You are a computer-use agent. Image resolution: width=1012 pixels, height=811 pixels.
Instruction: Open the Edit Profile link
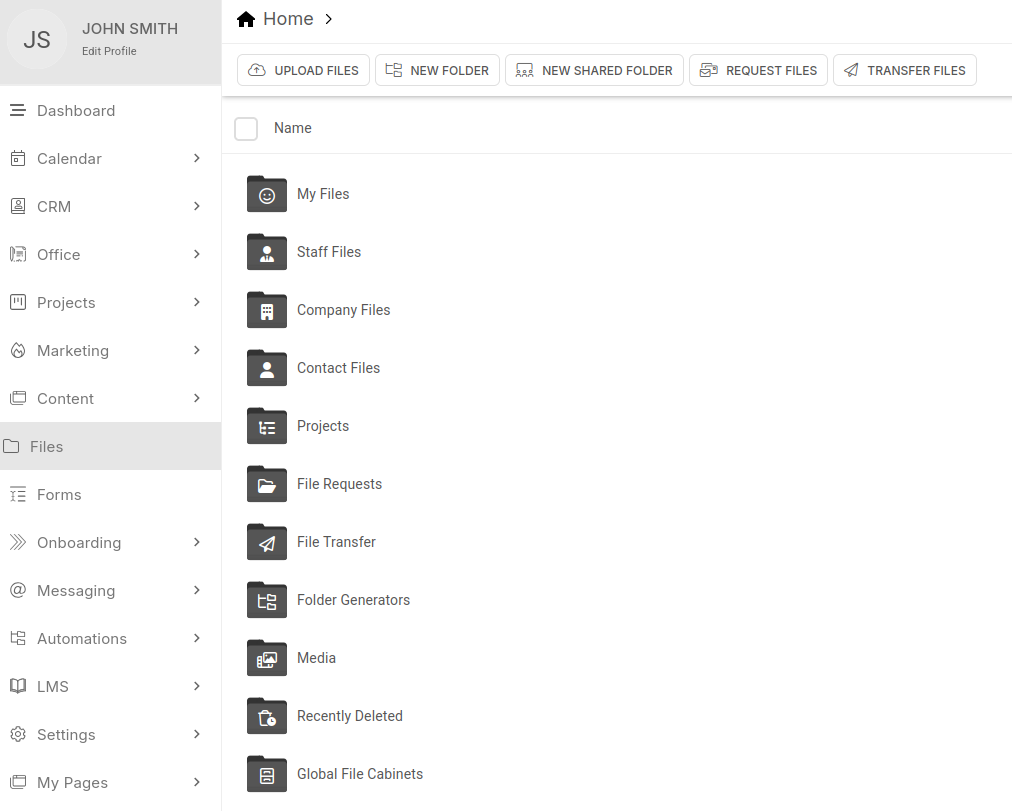pos(109,51)
